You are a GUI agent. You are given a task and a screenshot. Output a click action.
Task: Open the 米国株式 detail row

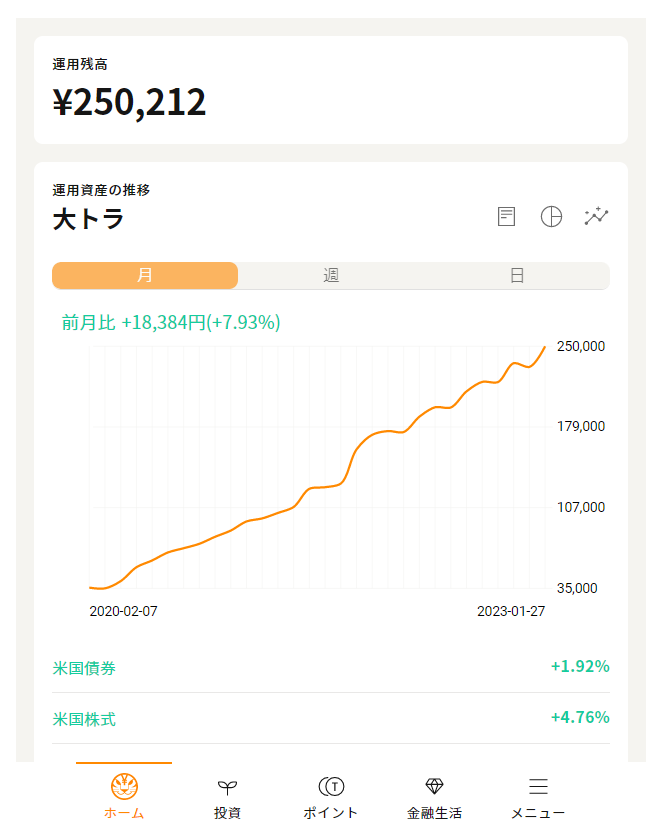point(330,720)
